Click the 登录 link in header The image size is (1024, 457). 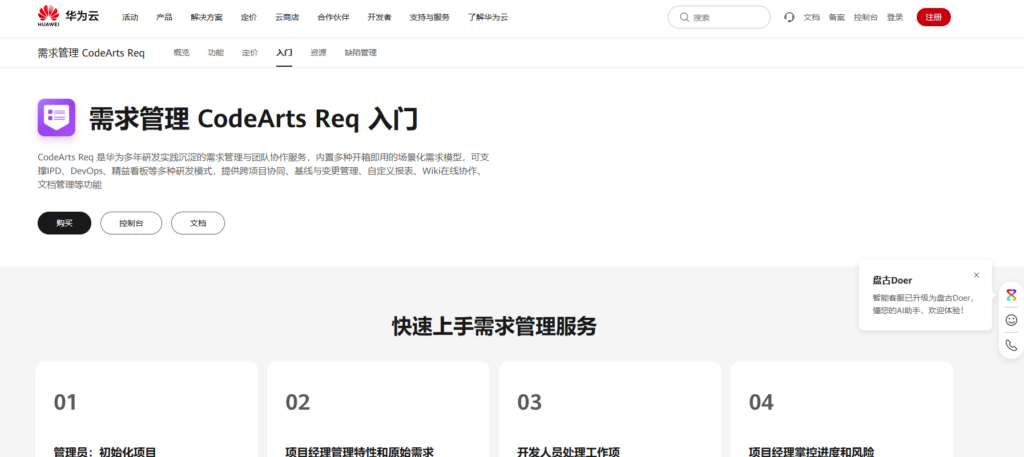[895, 17]
